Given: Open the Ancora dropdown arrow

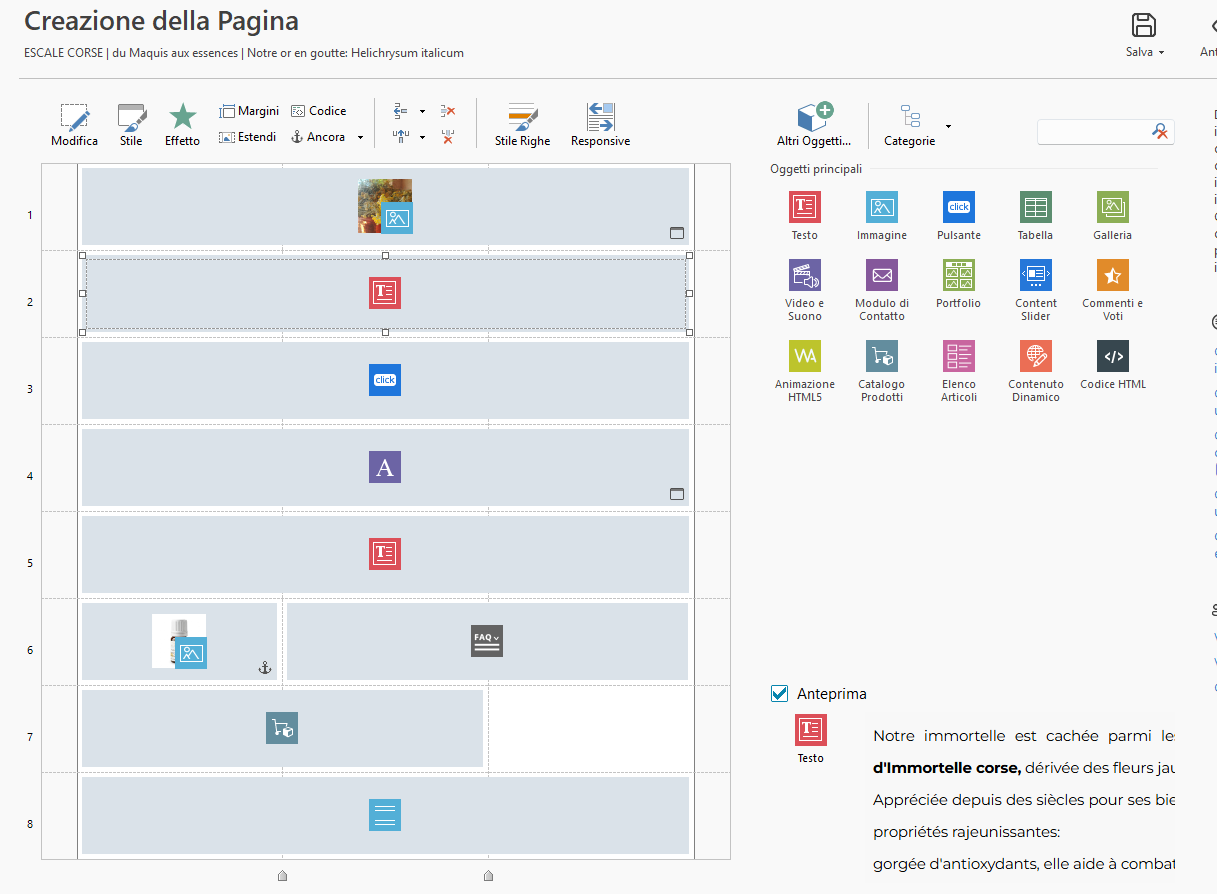Looking at the screenshot, I should (360, 138).
